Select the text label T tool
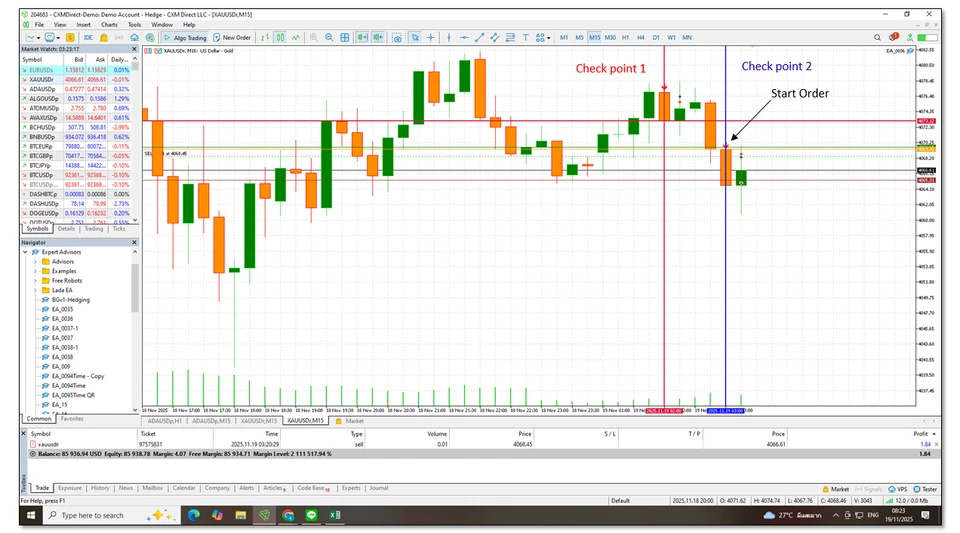Viewport: 960px width, 533px height. coord(525,37)
